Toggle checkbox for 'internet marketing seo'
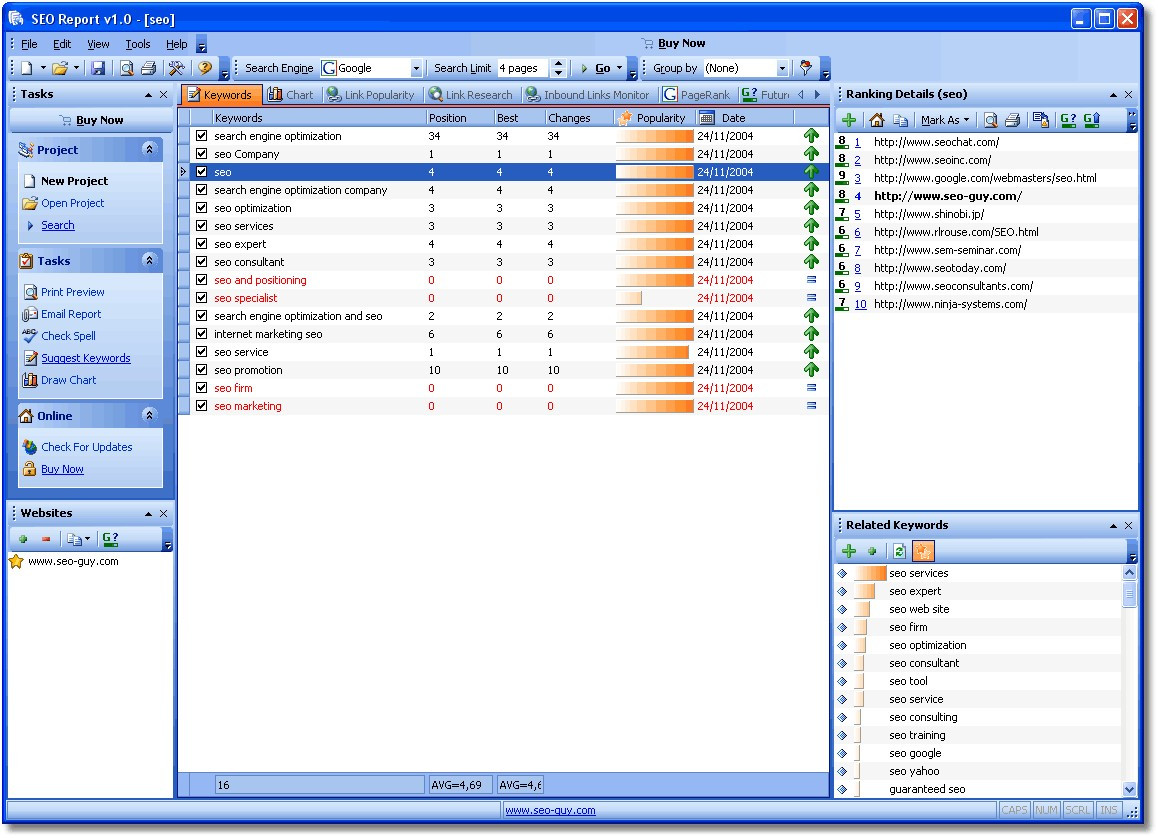Image resolution: width=1158 pixels, height=838 pixels. [202, 334]
